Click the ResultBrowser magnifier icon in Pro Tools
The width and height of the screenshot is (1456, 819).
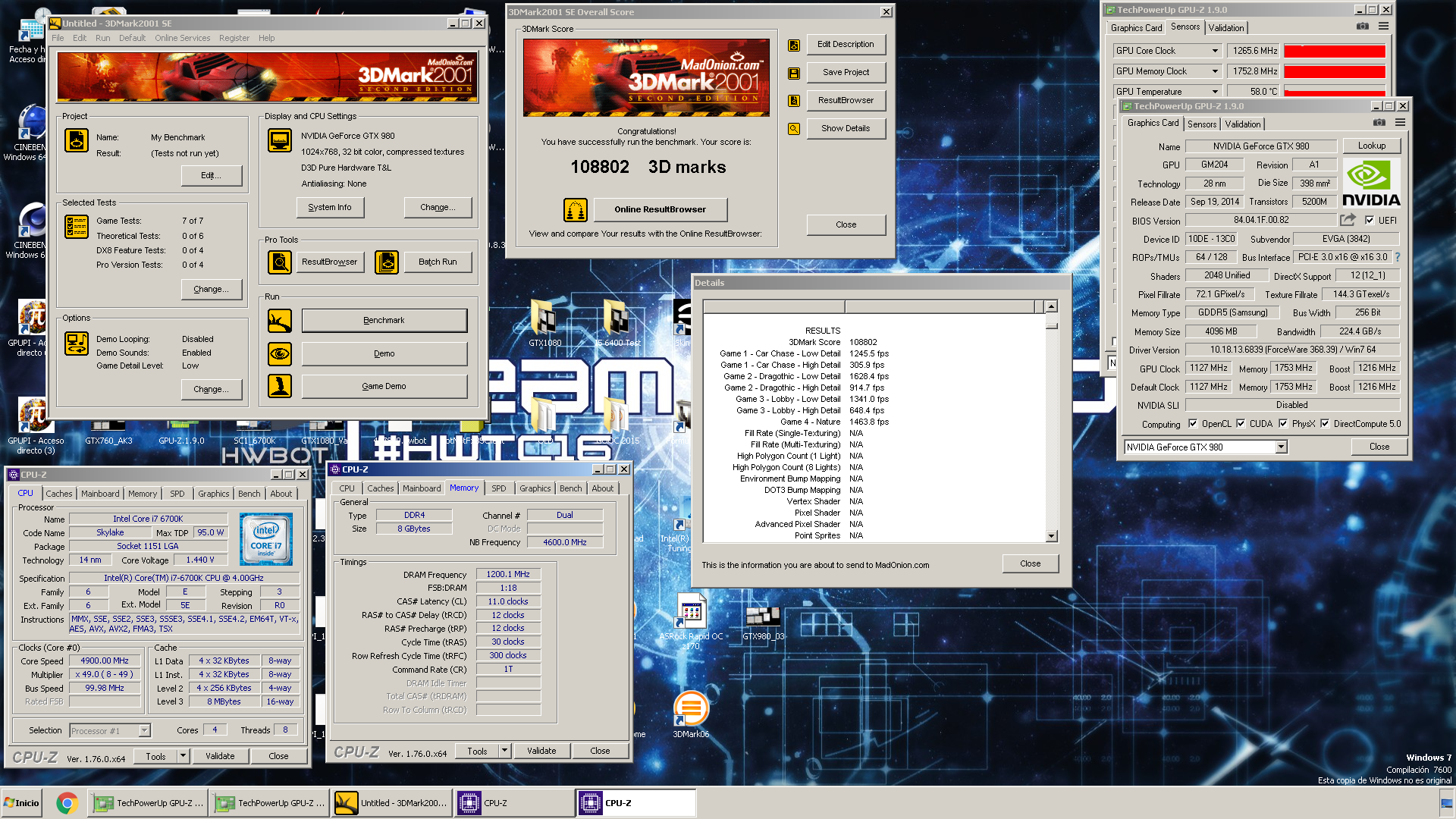click(x=279, y=262)
